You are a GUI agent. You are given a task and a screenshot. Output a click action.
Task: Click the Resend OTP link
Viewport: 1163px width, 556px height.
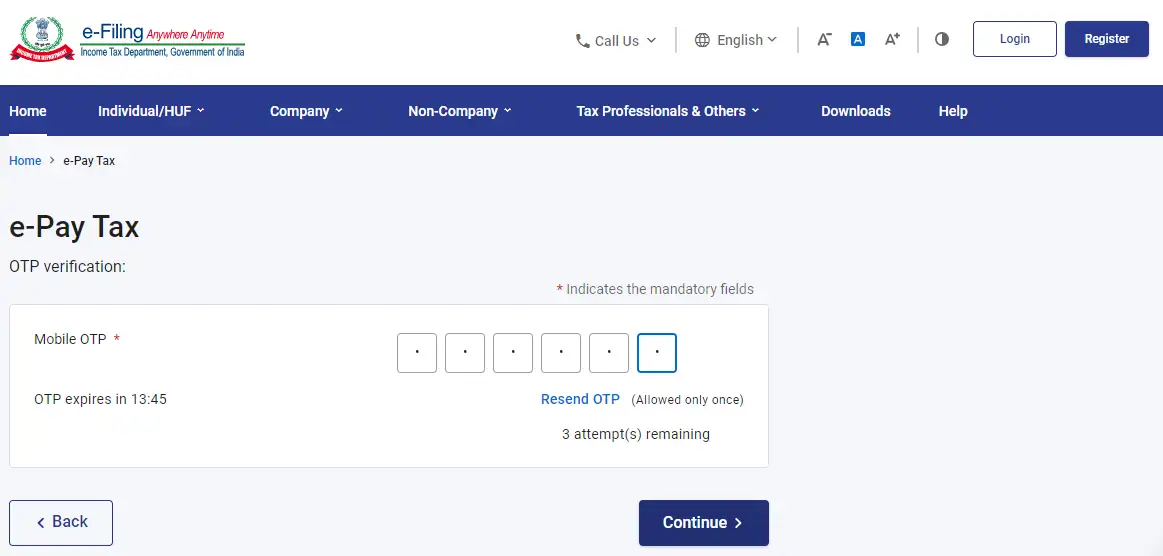(x=580, y=399)
